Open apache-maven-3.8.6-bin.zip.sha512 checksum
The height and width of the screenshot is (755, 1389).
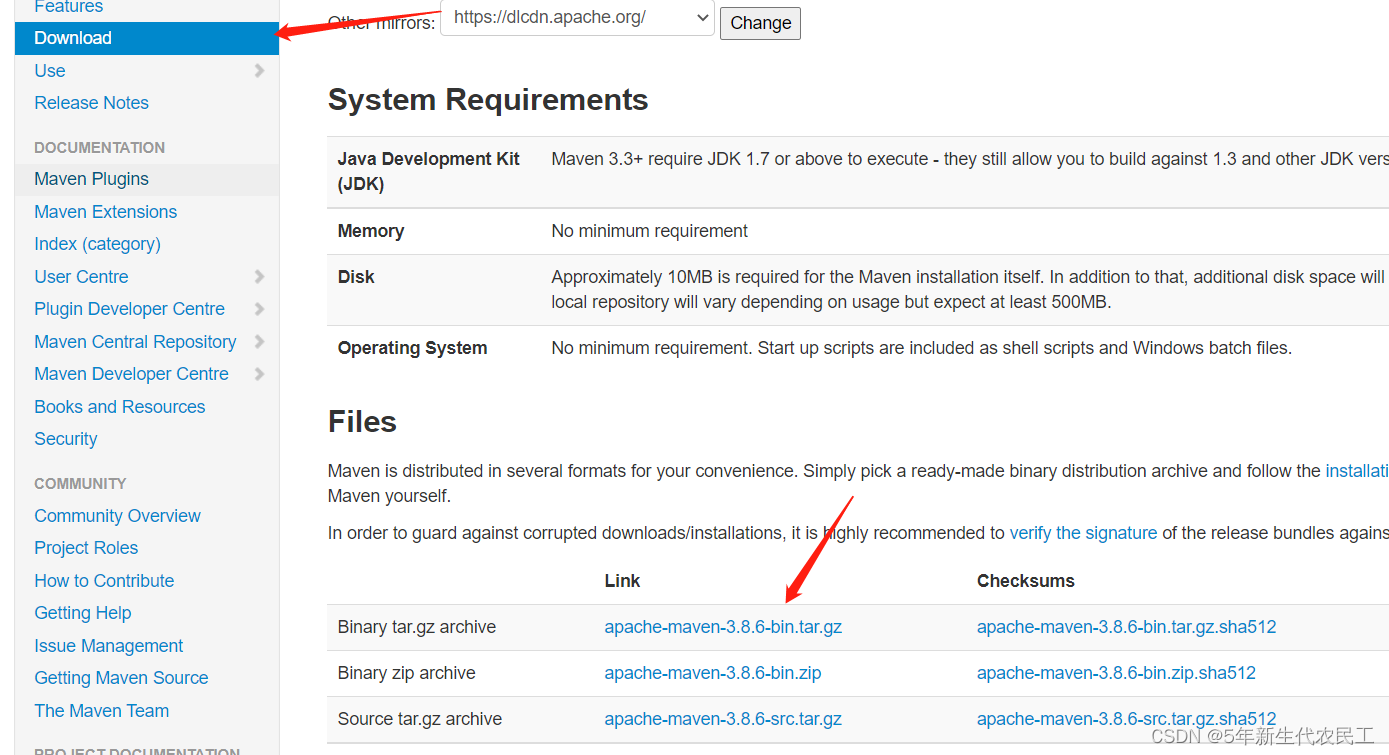pos(1116,673)
